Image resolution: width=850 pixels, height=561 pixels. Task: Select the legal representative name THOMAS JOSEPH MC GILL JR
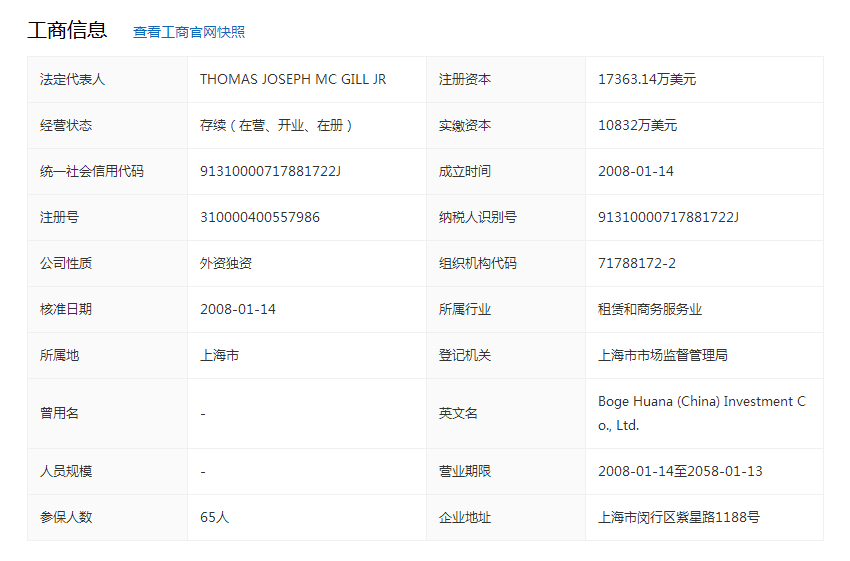[x=293, y=79]
